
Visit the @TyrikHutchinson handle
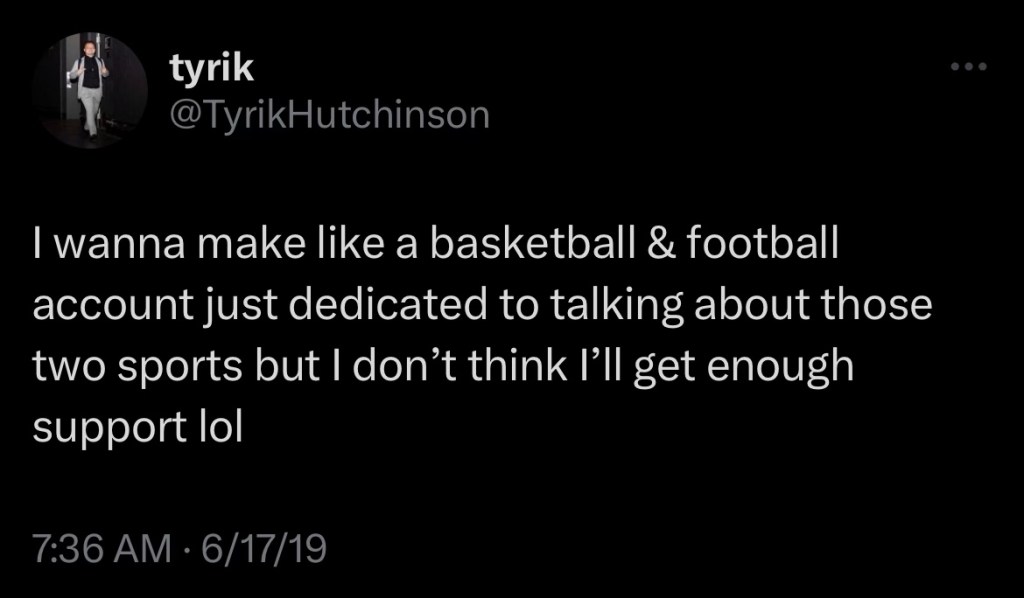point(329,116)
